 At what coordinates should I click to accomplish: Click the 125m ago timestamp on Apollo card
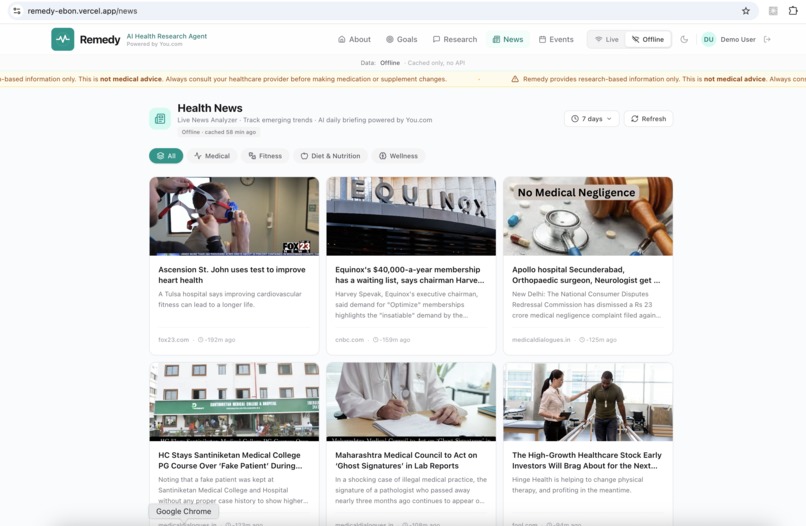click(x=598, y=340)
